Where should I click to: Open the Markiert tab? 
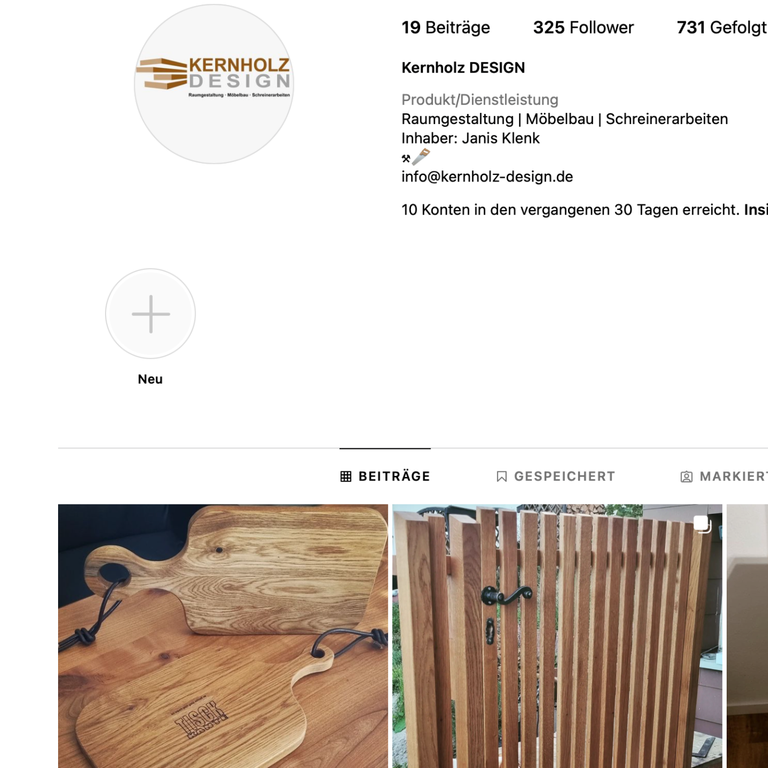[x=724, y=477]
